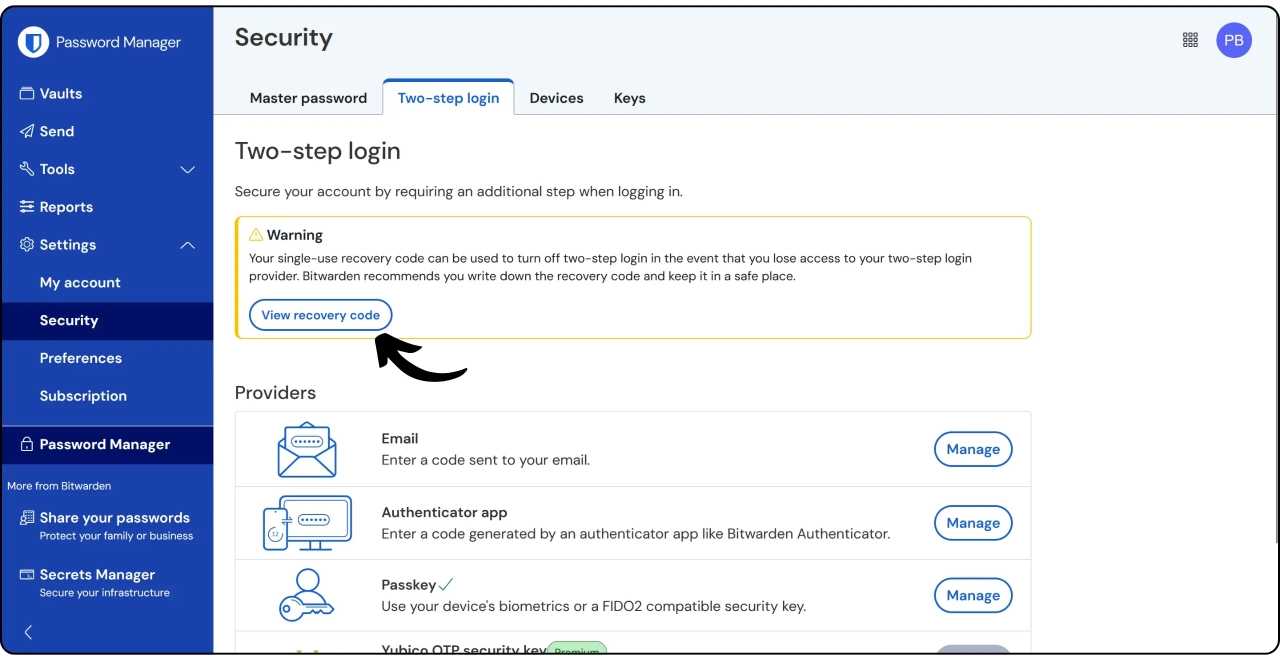
Task: Click Share your passwords building icon
Action: tap(27, 518)
